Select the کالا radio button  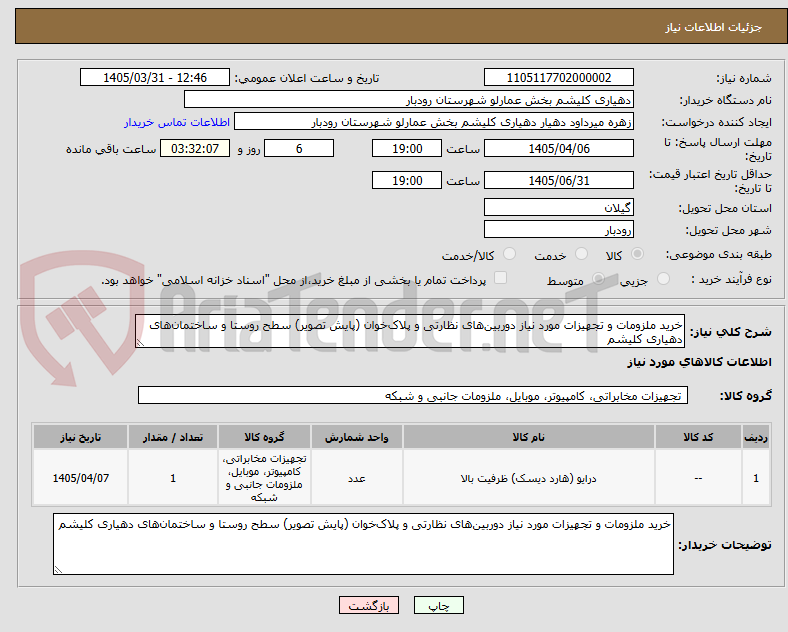(637, 254)
